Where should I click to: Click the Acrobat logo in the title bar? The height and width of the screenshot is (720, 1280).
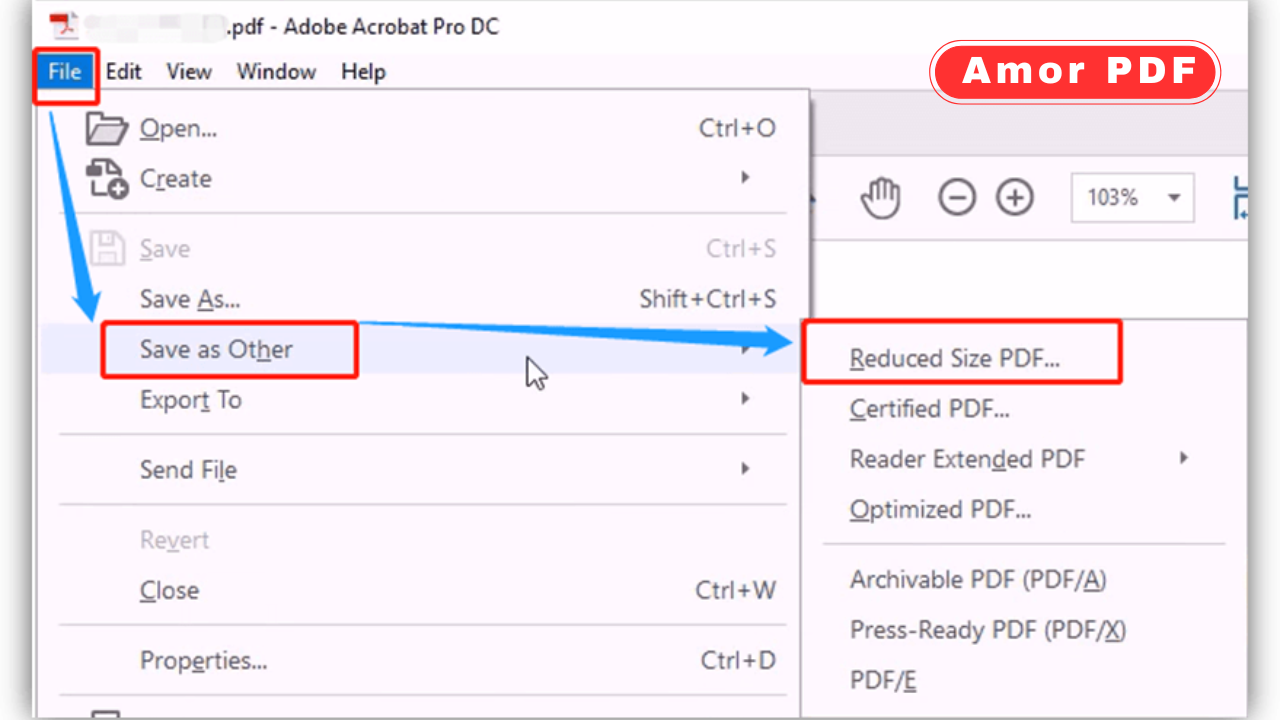pyautogui.click(x=63, y=26)
